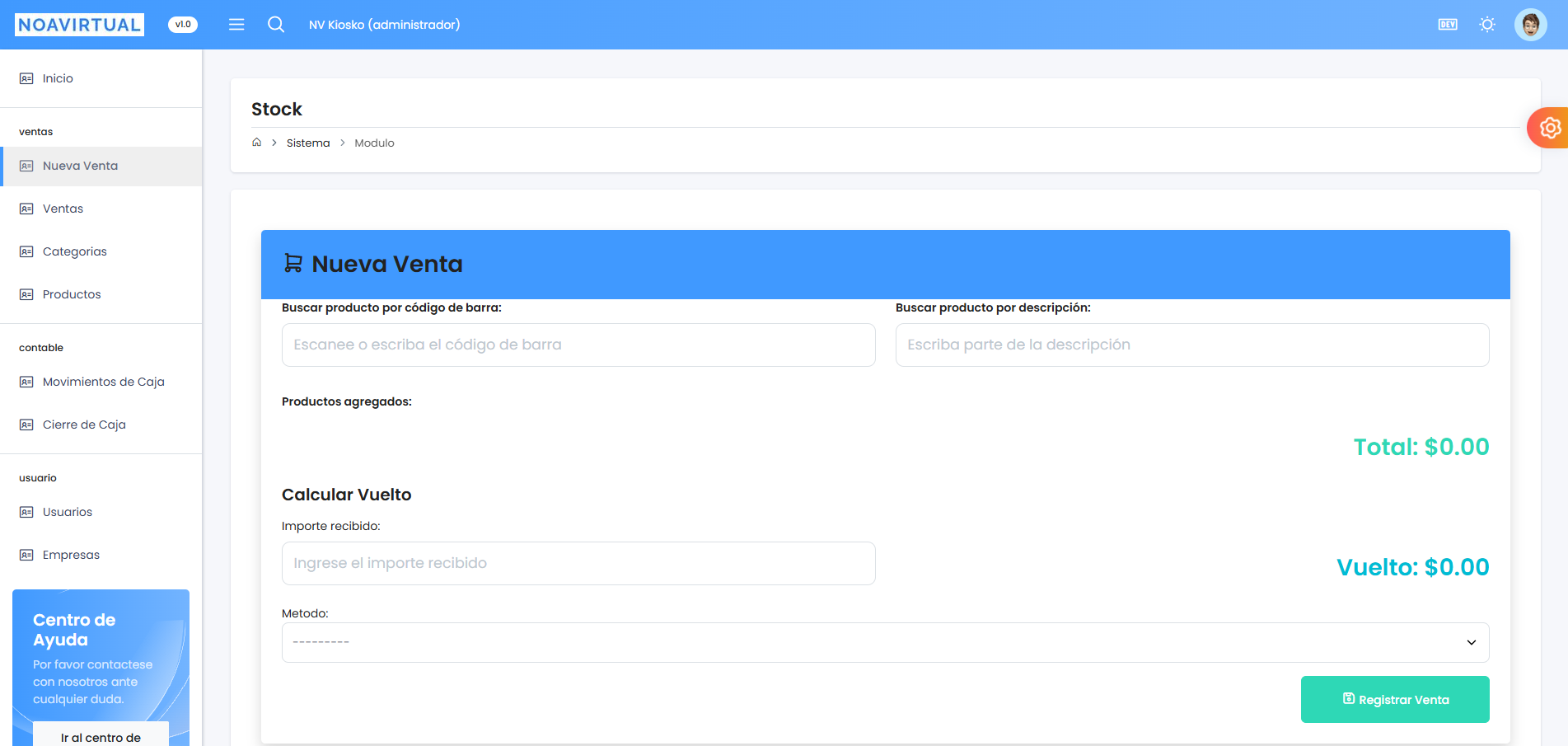Open the orange settings gear button
This screenshot has height=746, width=1568.
[x=1549, y=128]
